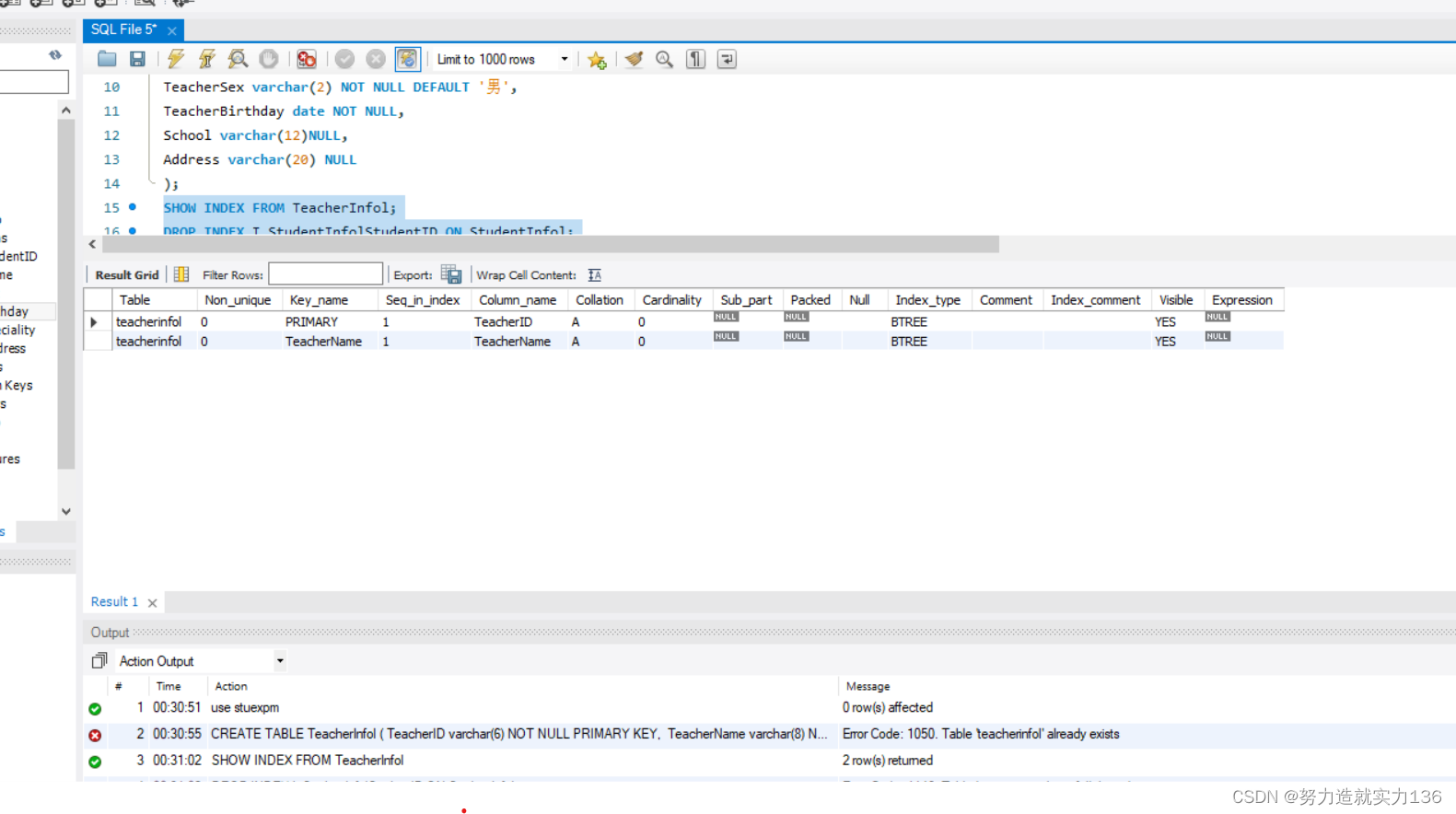The image size is (1456, 814).
Task: Sort by the Table column header
Action: 155,300
